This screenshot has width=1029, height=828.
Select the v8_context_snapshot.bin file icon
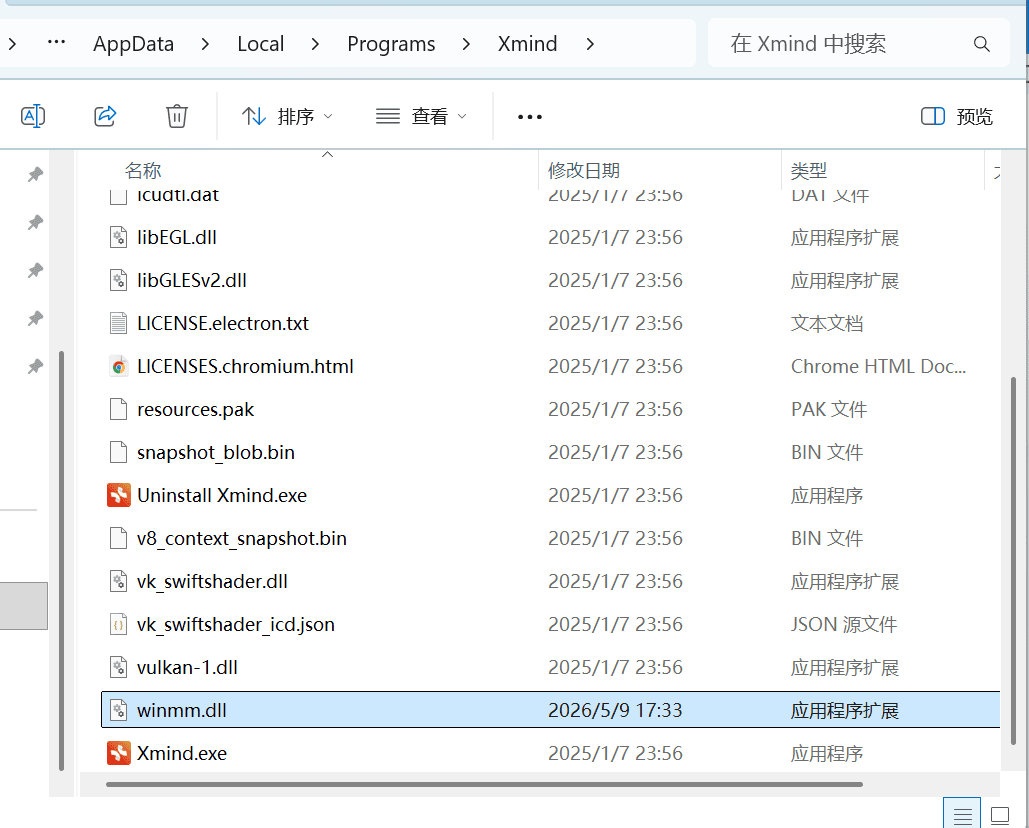pos(118,538)
